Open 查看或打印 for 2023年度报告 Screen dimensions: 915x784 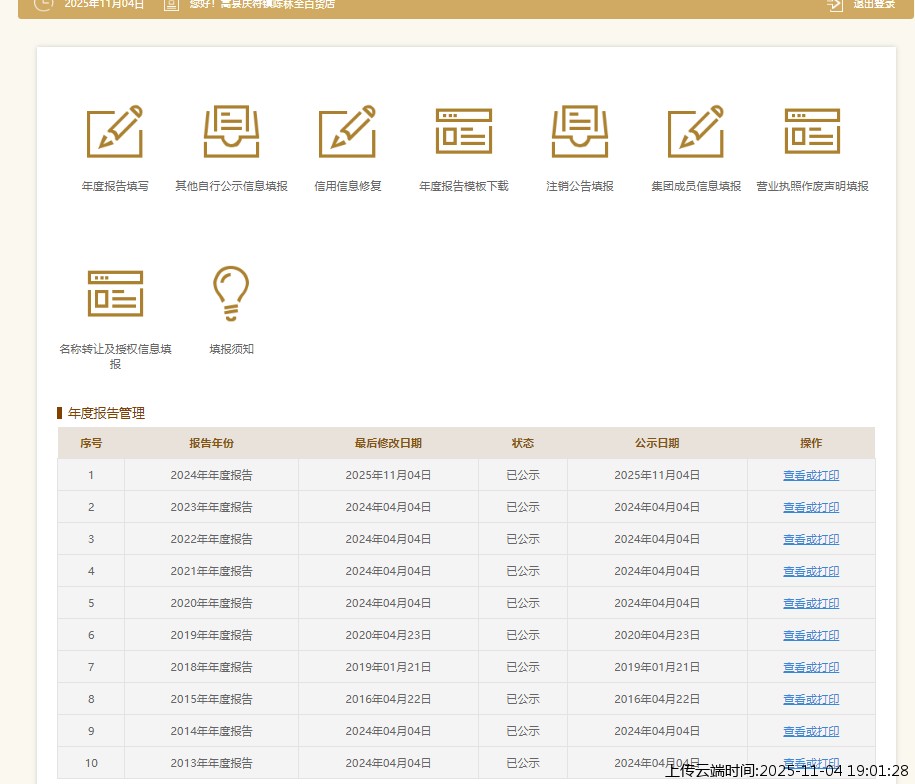pyautogui.click(x=811, y=507)
